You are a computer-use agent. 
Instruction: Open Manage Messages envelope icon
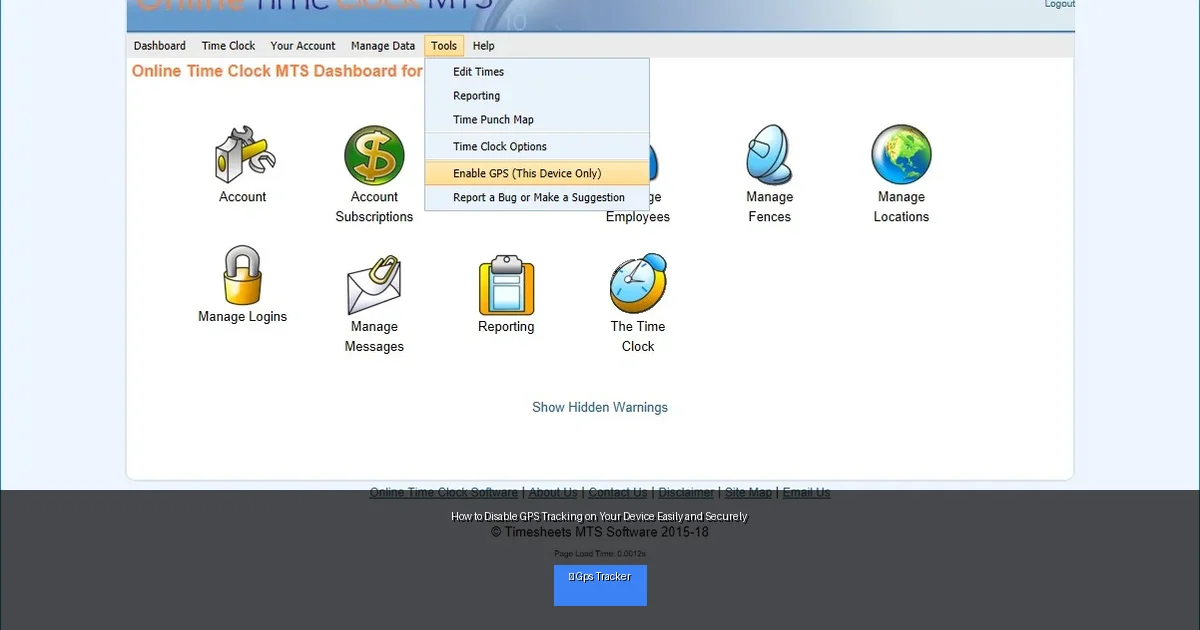pyautogui.click(x=375, y=285)
